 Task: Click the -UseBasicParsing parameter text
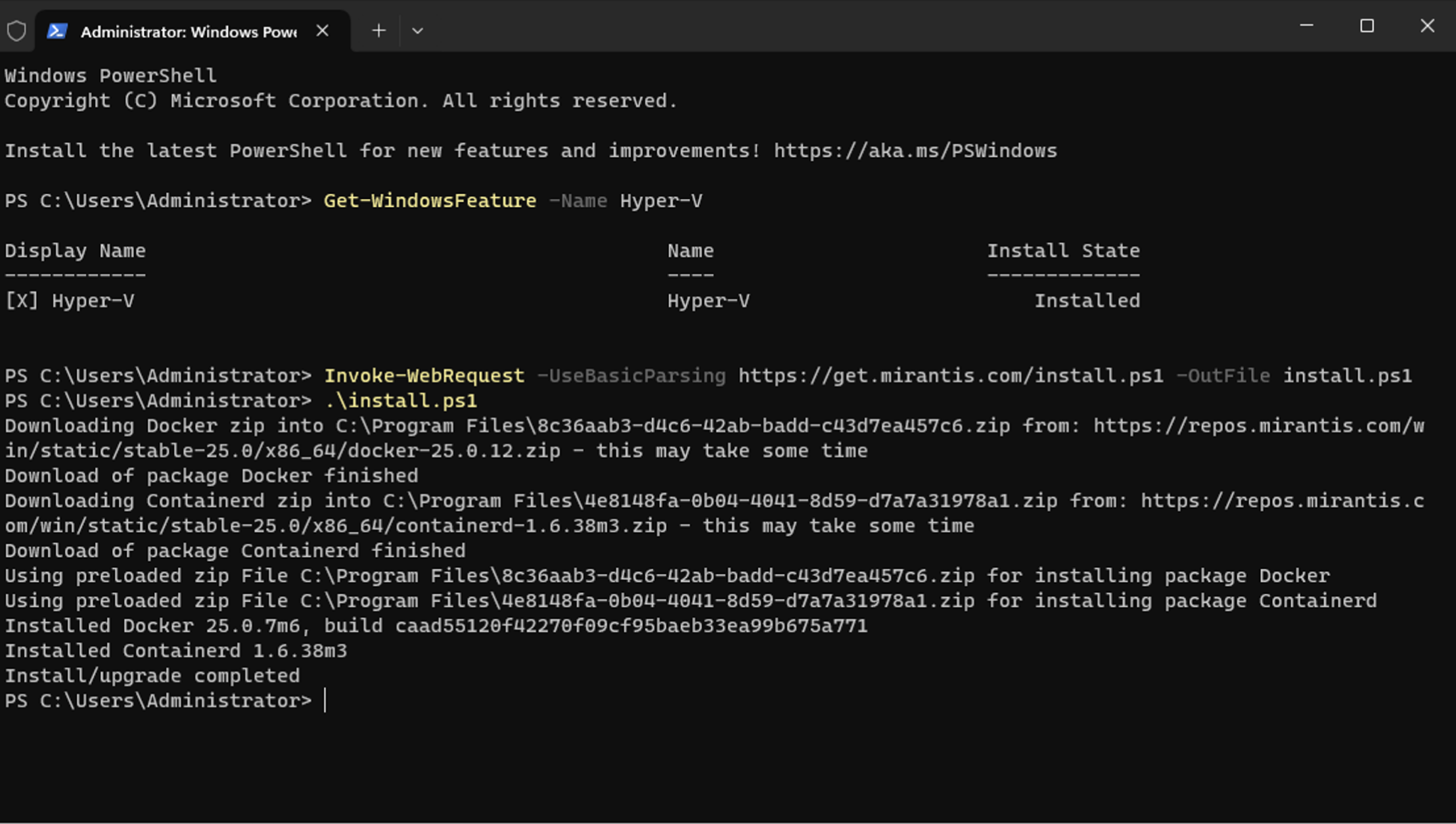[x=631, y=375]
